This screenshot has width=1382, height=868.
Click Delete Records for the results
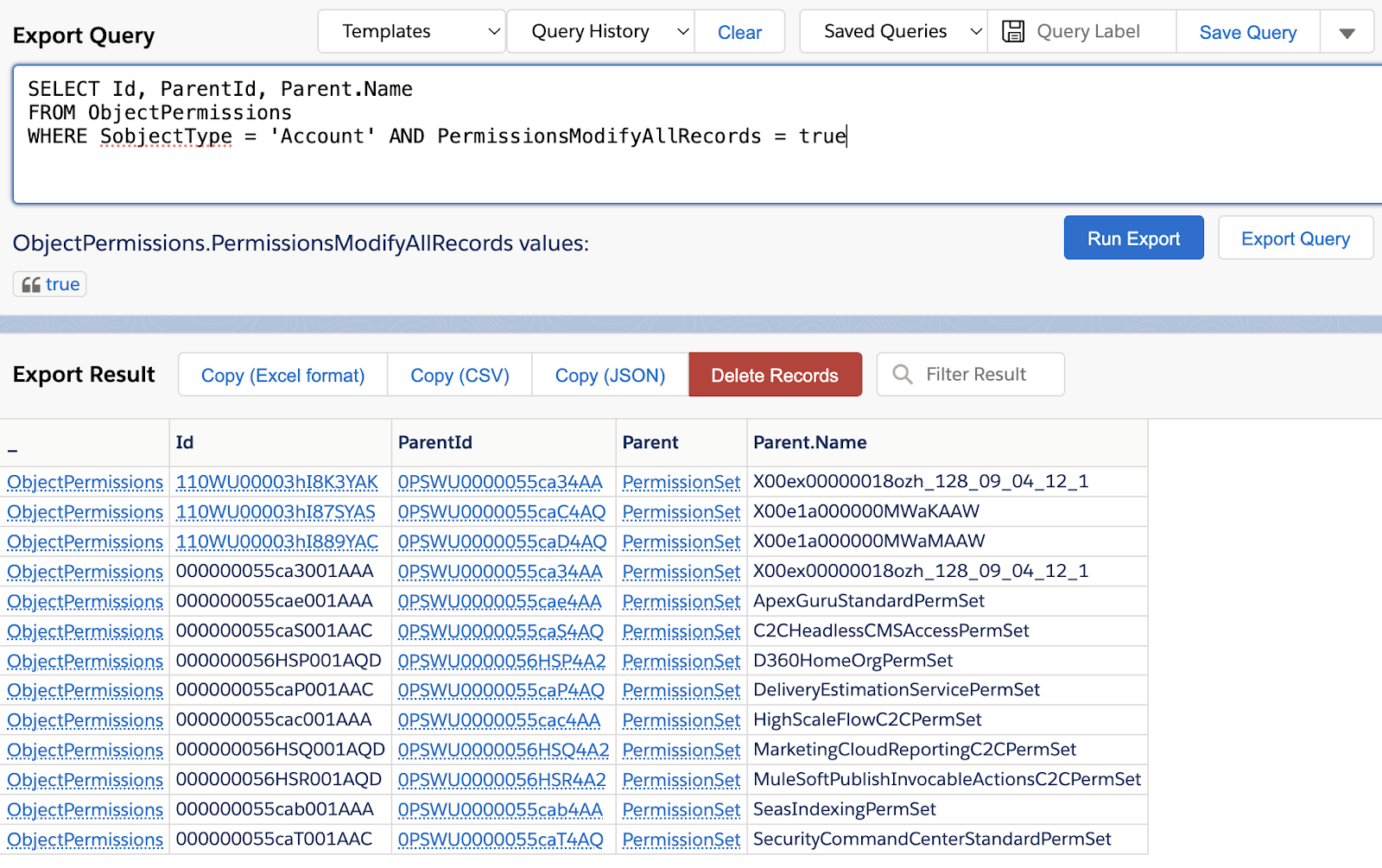point(774,374)
